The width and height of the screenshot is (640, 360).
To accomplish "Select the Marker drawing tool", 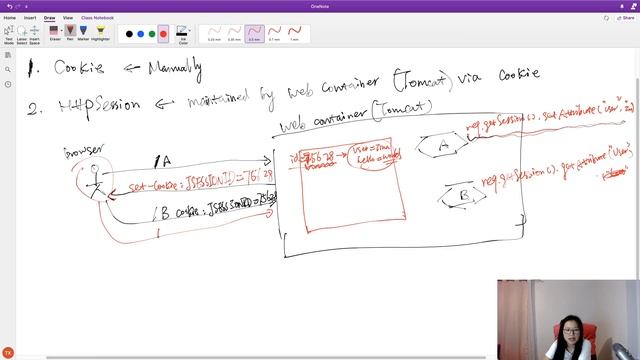I will pos(83,33).
